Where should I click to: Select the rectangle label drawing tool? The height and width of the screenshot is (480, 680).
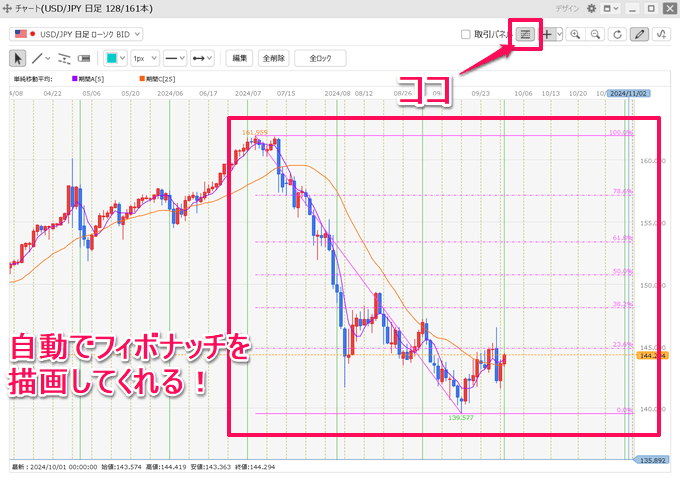84,58
